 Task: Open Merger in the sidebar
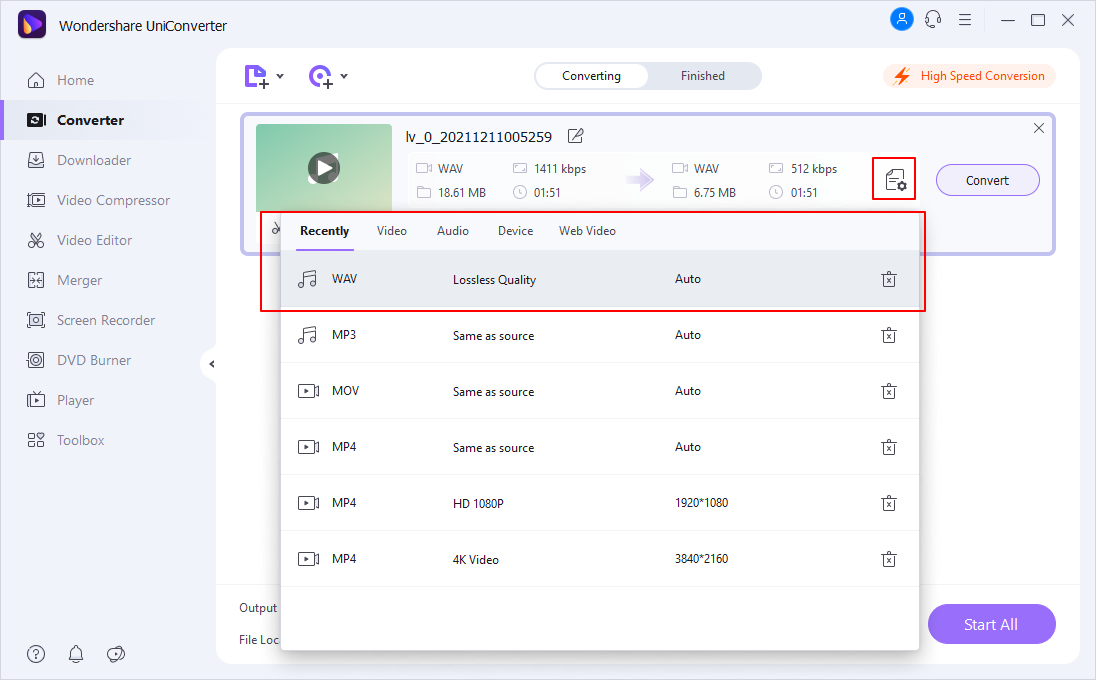click(x=108, y=280)
